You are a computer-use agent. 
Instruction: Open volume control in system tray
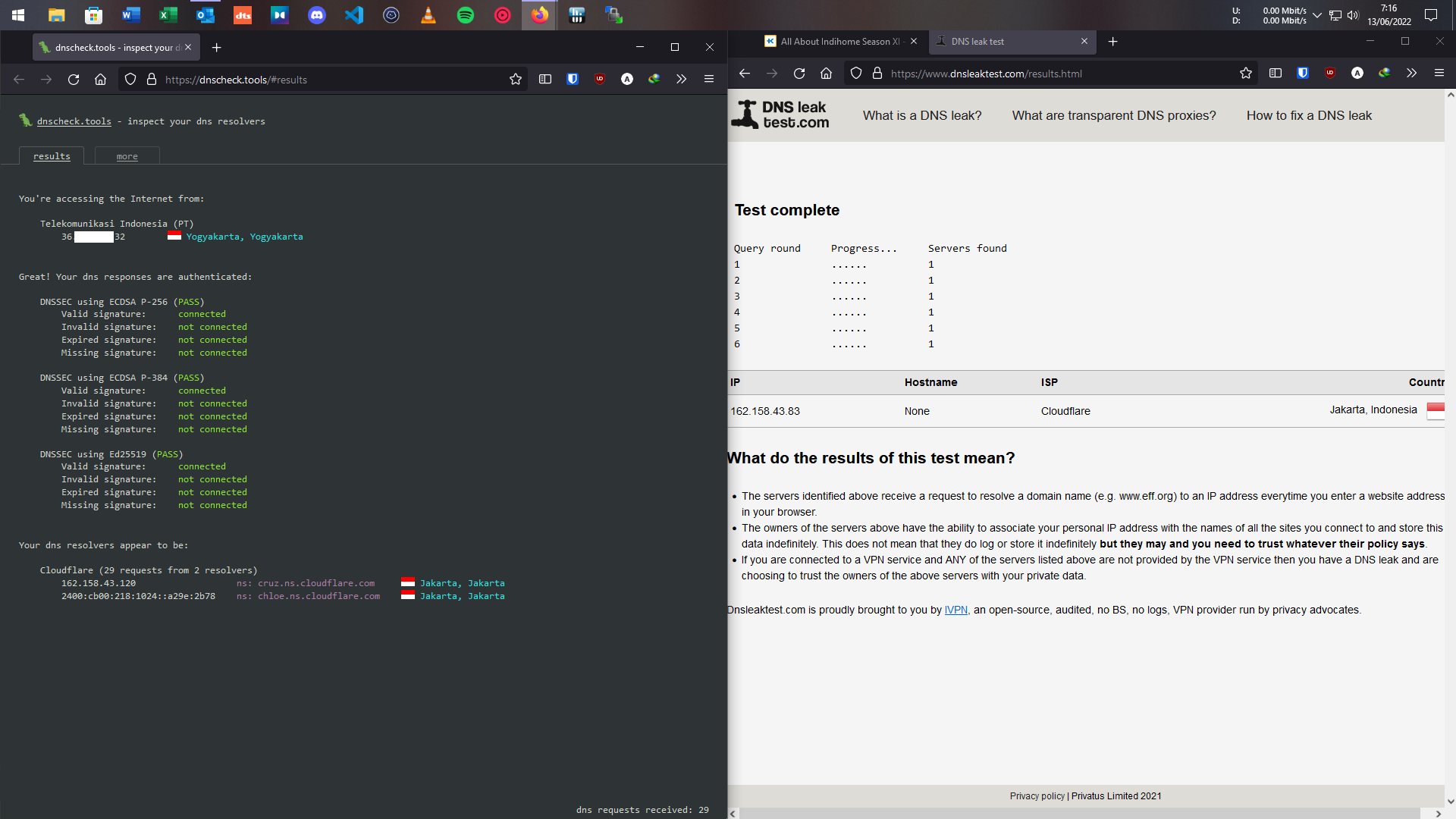(x=1353, y=15)
